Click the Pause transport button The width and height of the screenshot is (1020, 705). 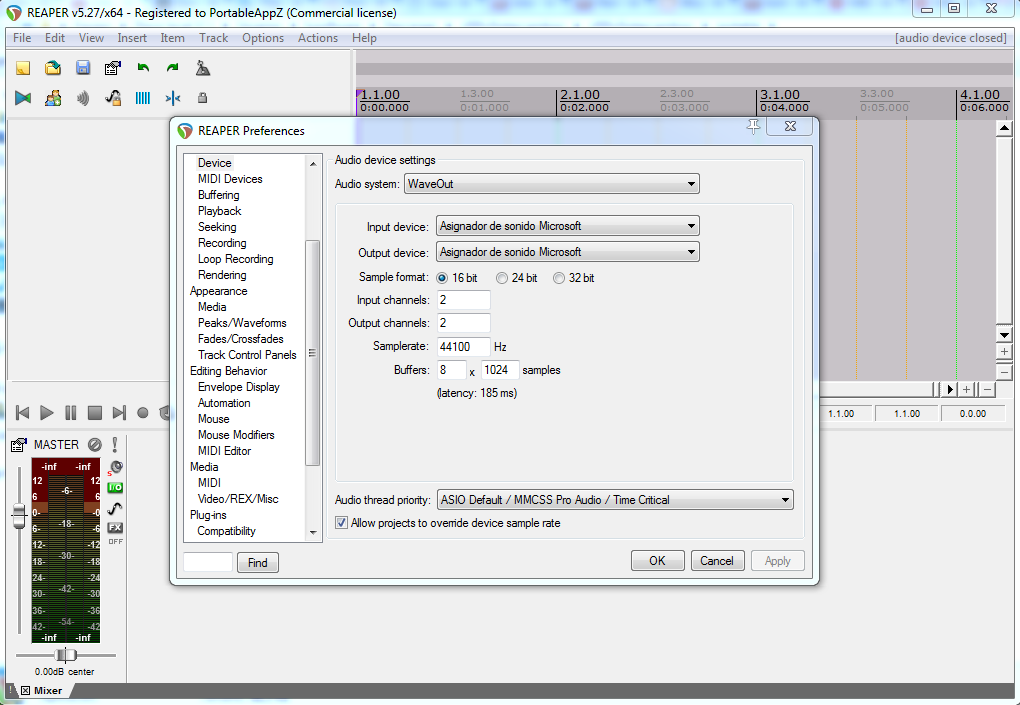(x=70, y=412)
